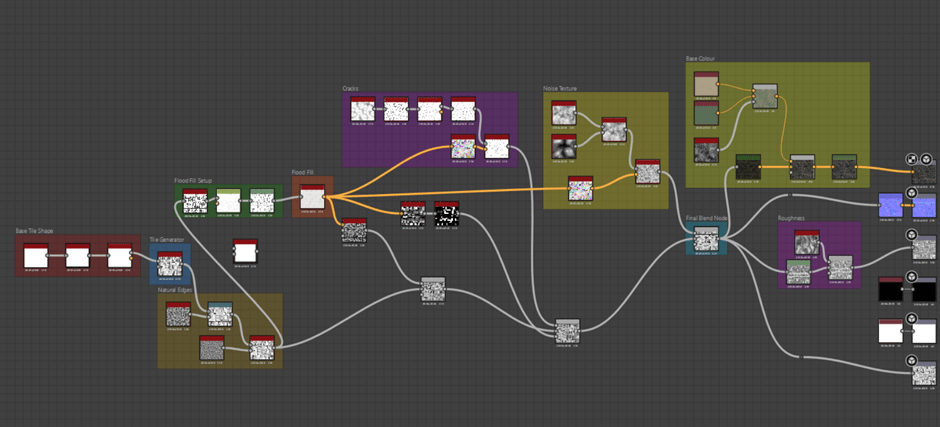
Task: Select fourth node in Cracks top row
Action: [x=463, y=109]
